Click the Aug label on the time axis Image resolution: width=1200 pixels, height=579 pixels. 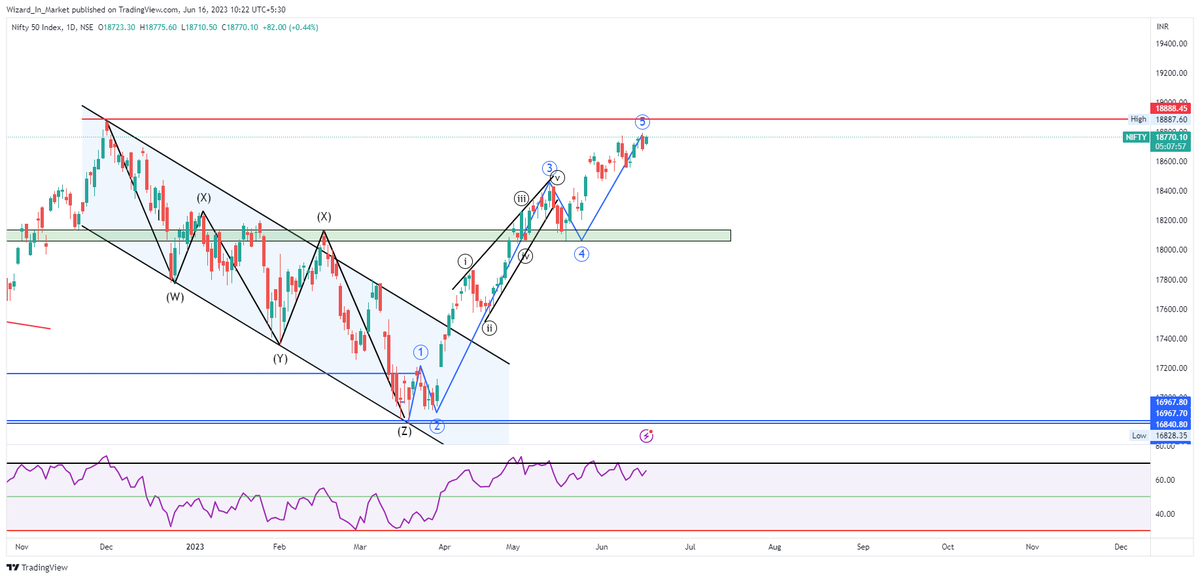(775, 547)
